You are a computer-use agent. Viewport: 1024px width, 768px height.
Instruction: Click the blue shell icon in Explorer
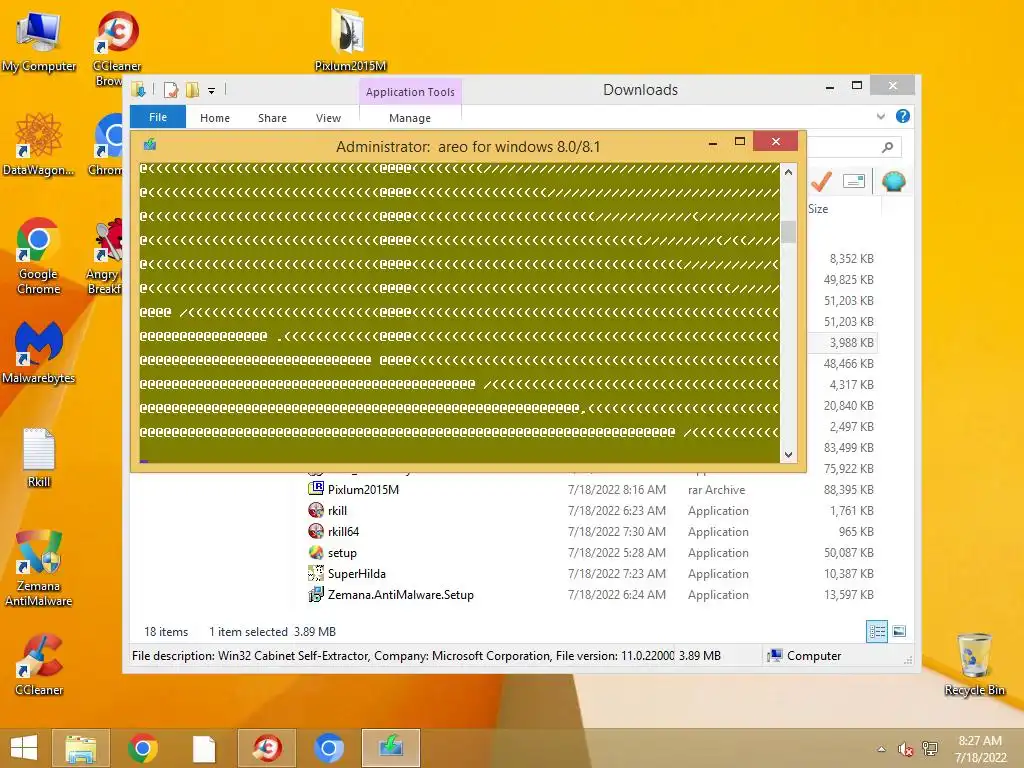[x=893, y=181]
